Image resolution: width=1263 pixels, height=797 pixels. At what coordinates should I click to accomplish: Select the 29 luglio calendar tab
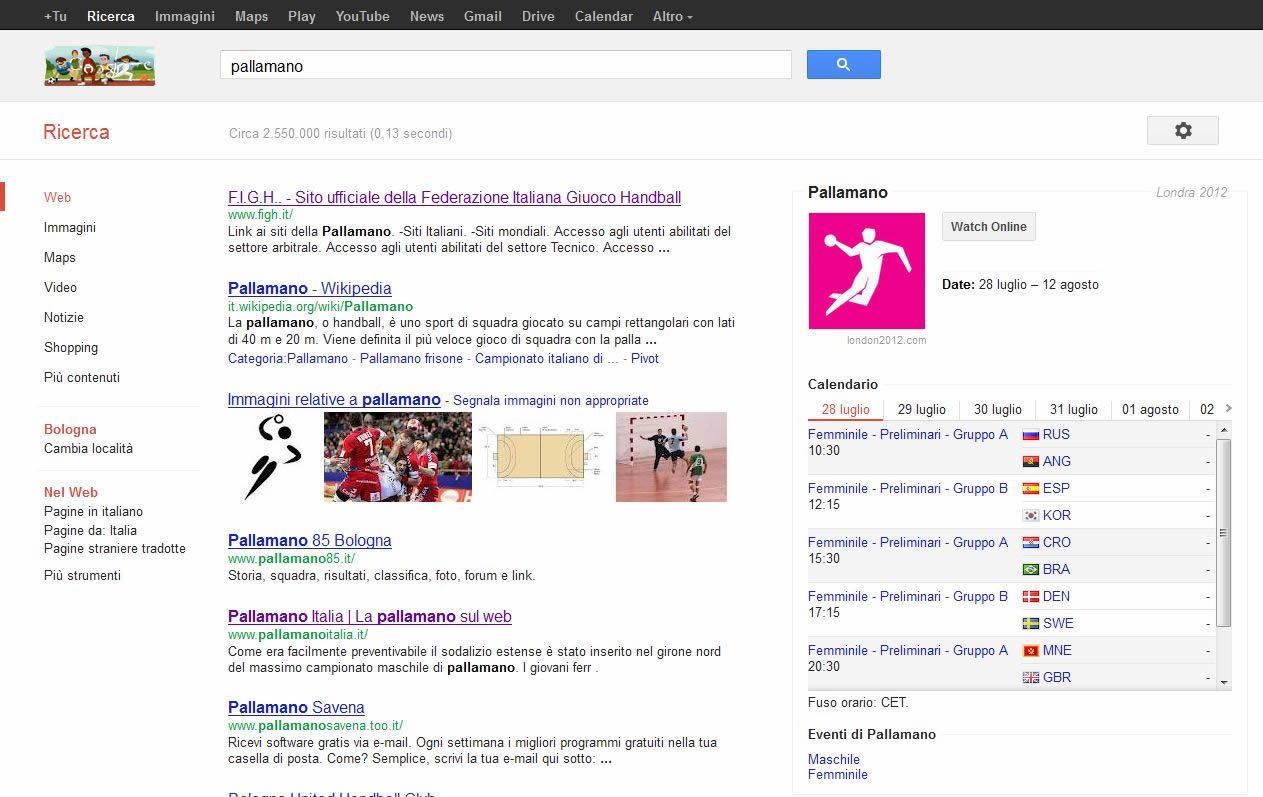pyautogui.click(x=921, y=410)
